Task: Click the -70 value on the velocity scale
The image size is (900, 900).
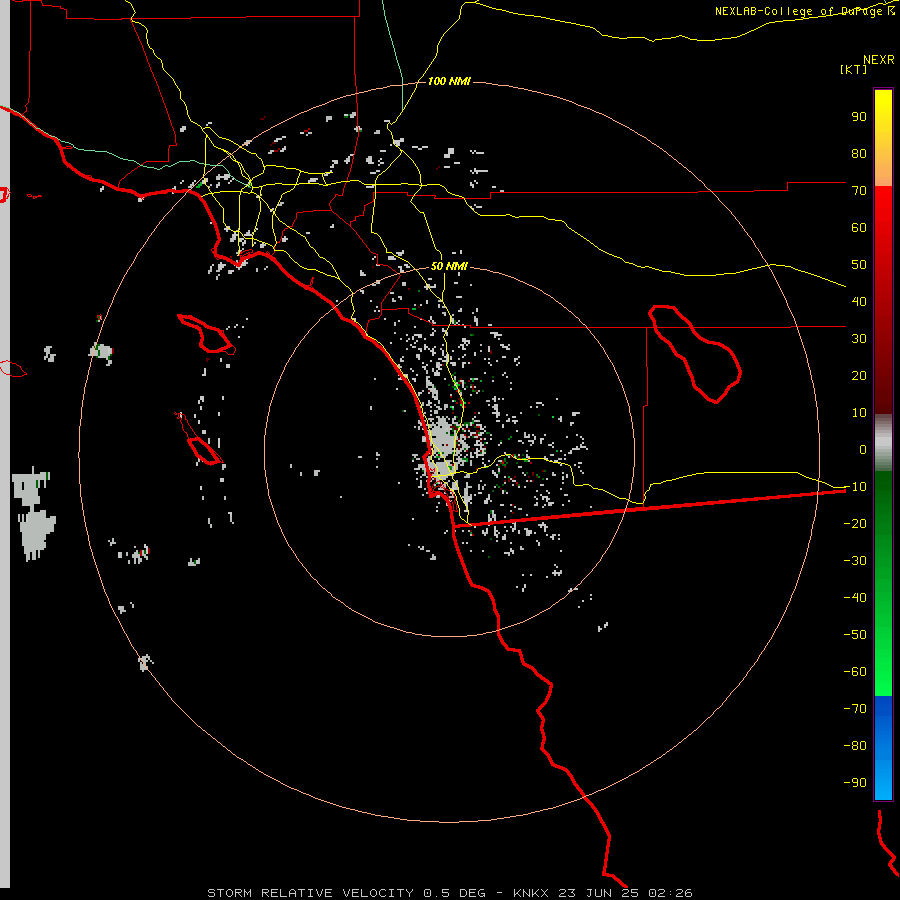Action: [x=855, y=709]
